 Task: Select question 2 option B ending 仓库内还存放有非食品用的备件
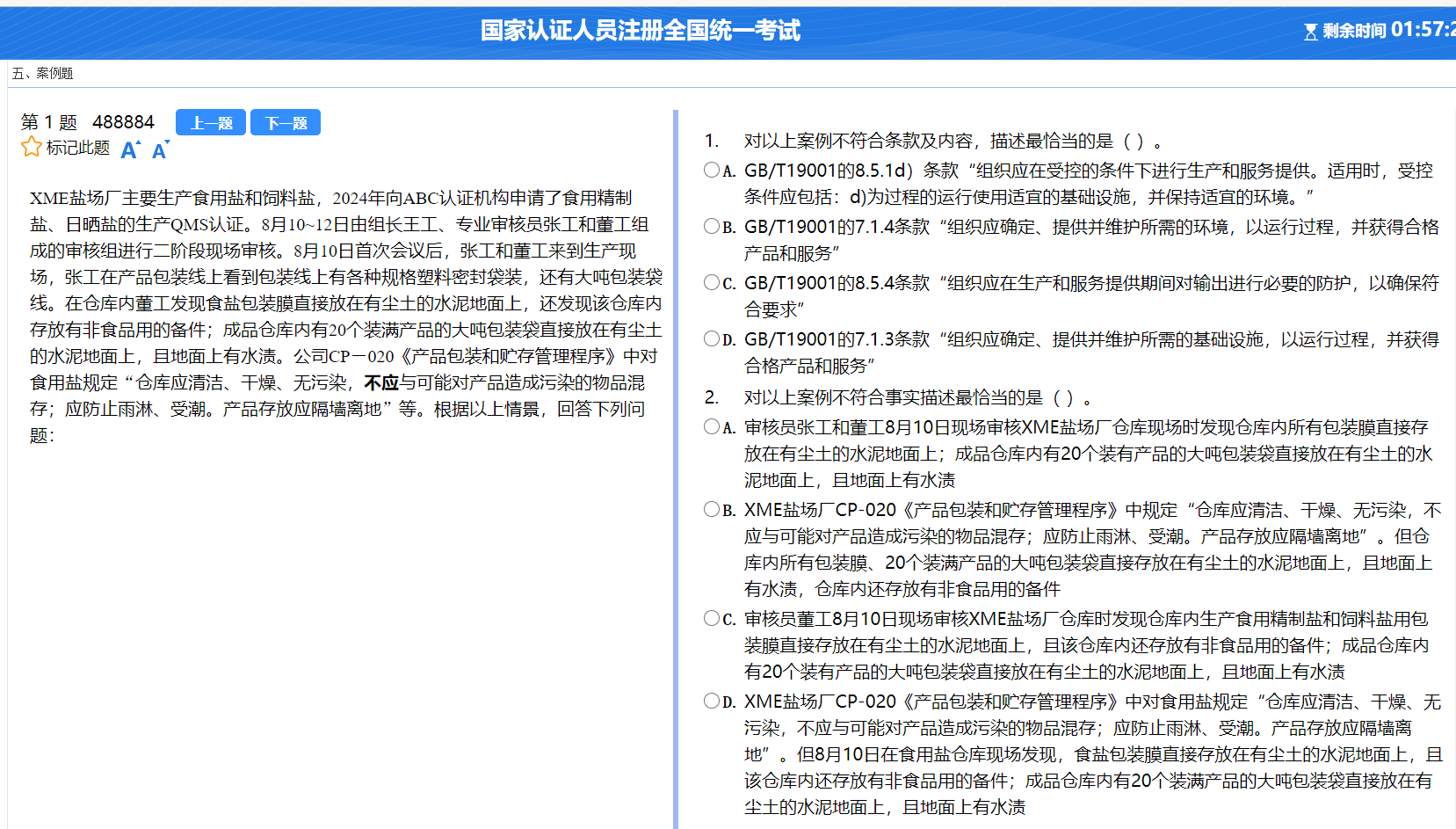point(712,509)
